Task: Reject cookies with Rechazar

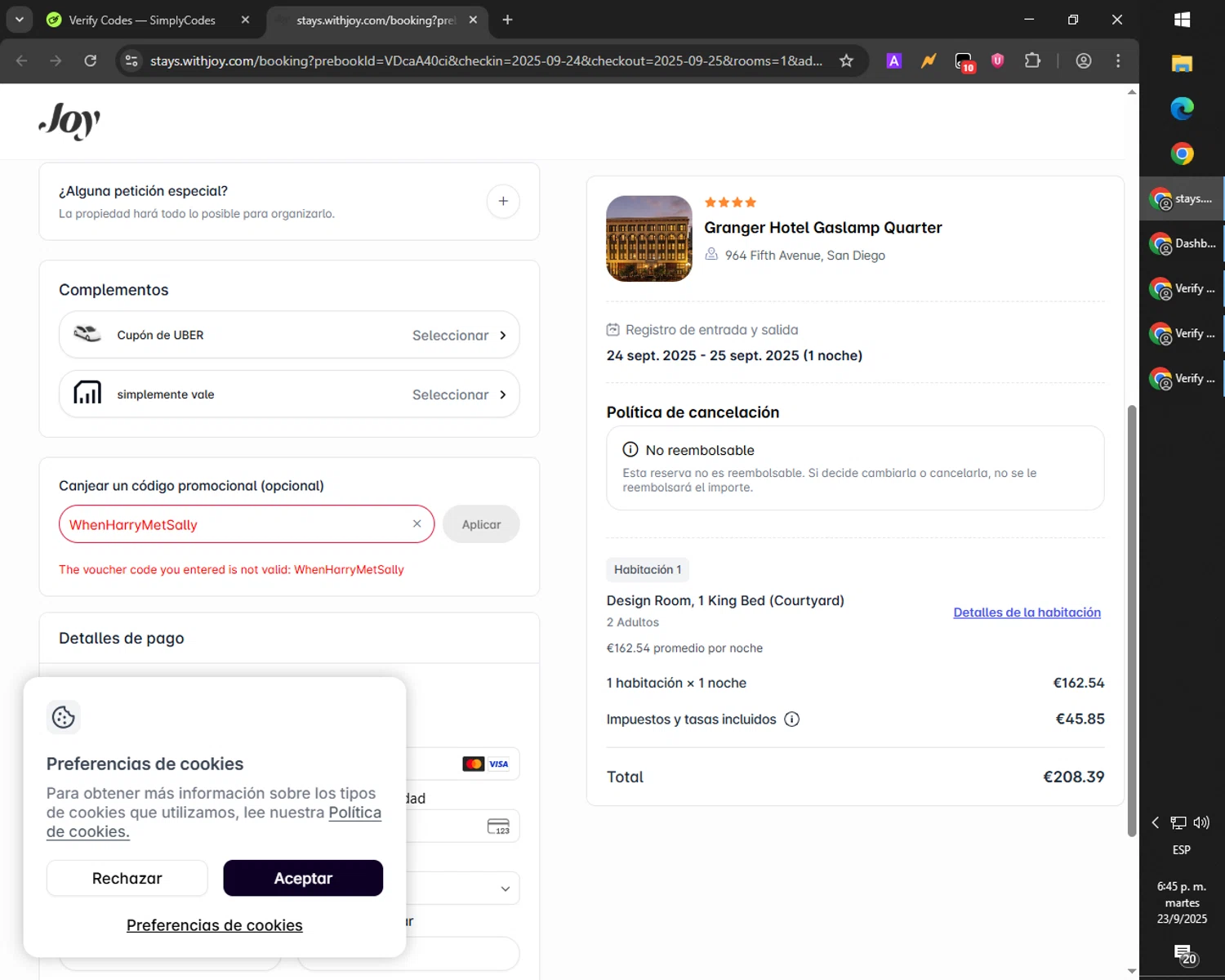Action: coord(127,878)
